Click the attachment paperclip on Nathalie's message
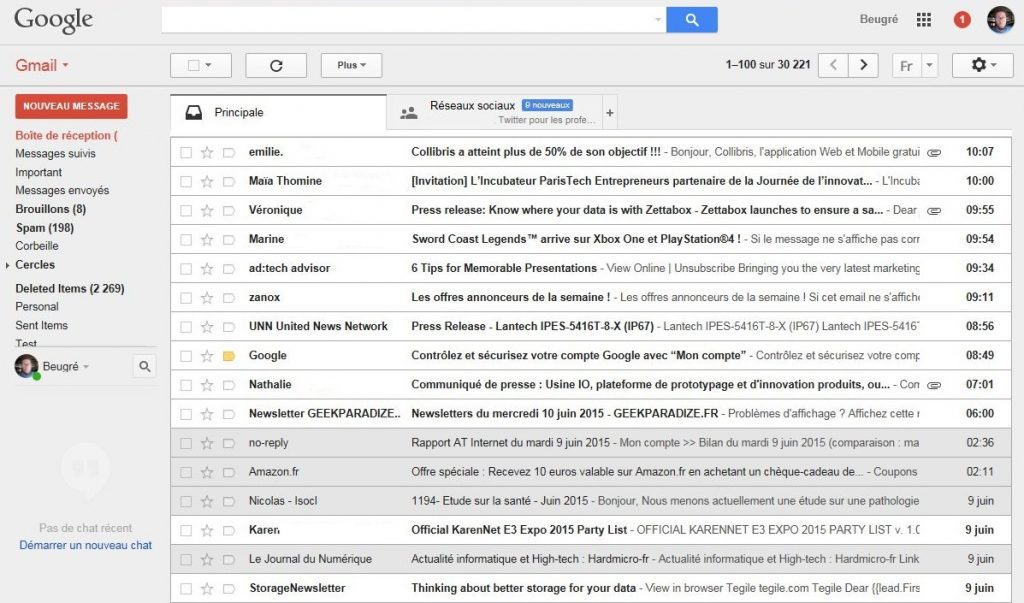 935,385
